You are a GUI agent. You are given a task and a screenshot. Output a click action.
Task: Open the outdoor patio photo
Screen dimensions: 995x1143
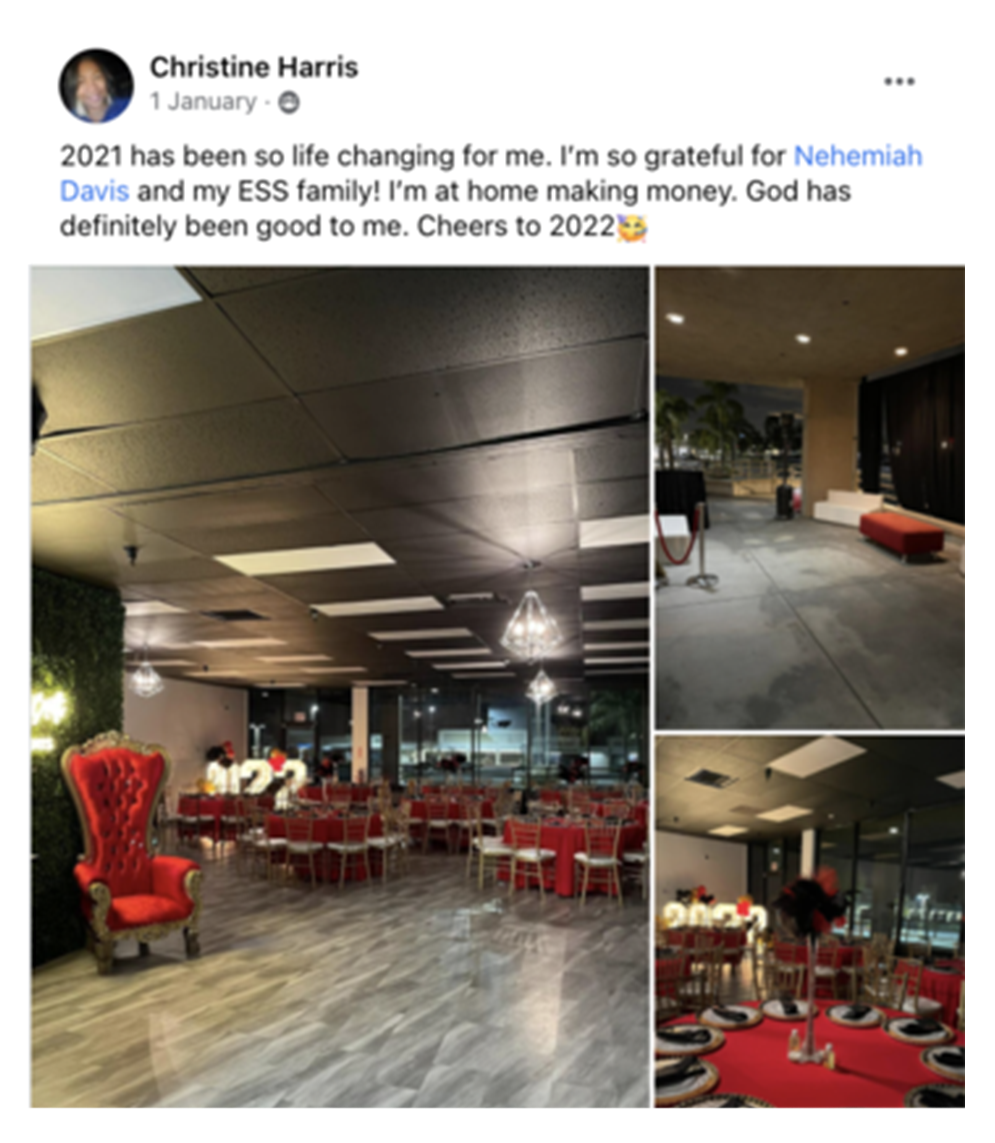coord(810,497)
